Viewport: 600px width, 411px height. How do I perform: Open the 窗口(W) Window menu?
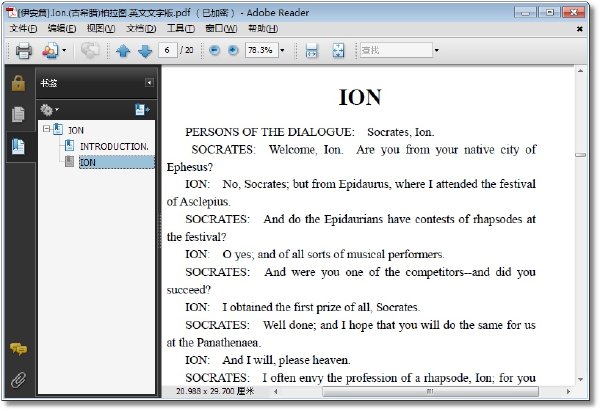coord(221,29)
